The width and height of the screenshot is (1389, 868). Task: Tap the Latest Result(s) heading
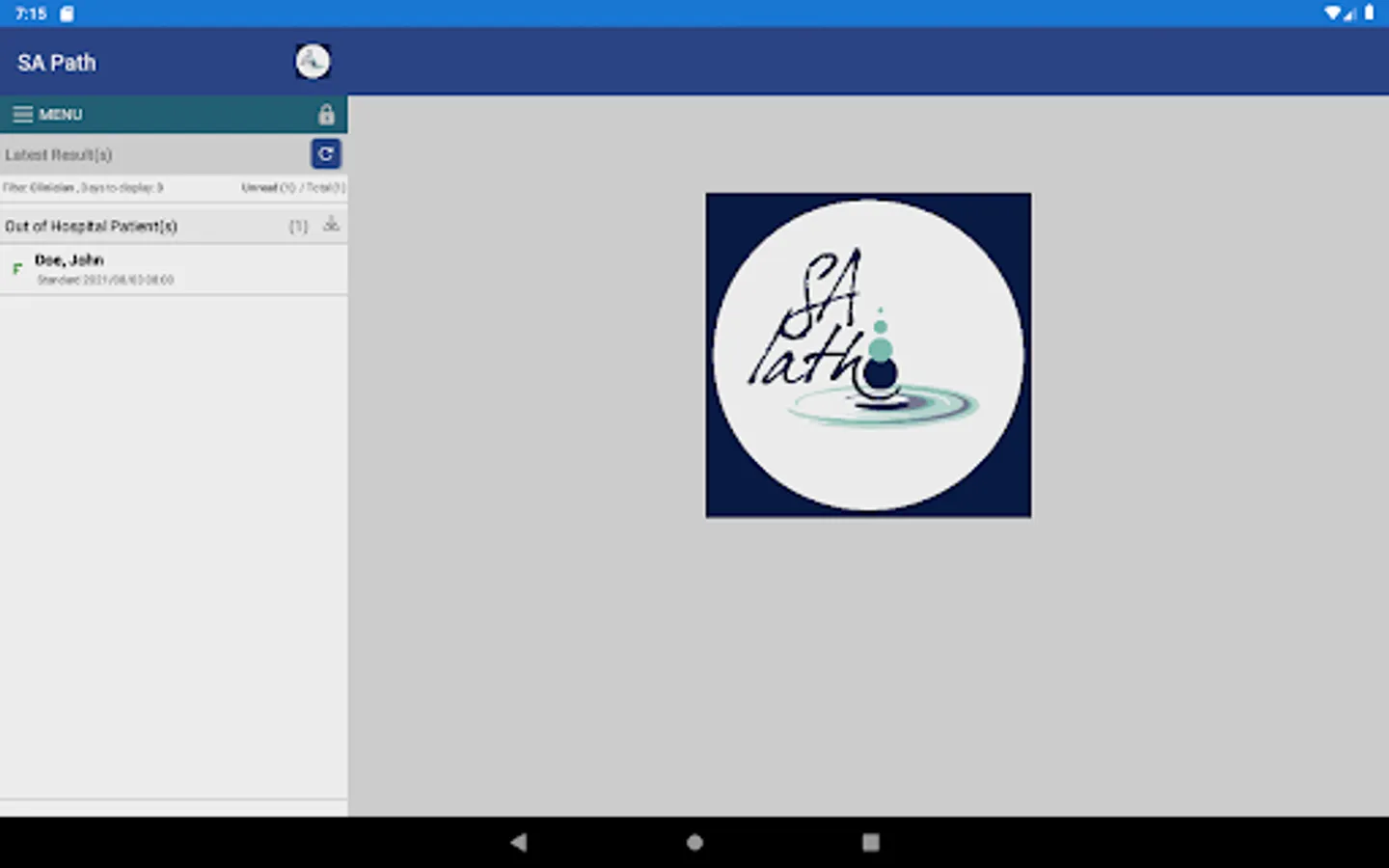pos(59,154)
